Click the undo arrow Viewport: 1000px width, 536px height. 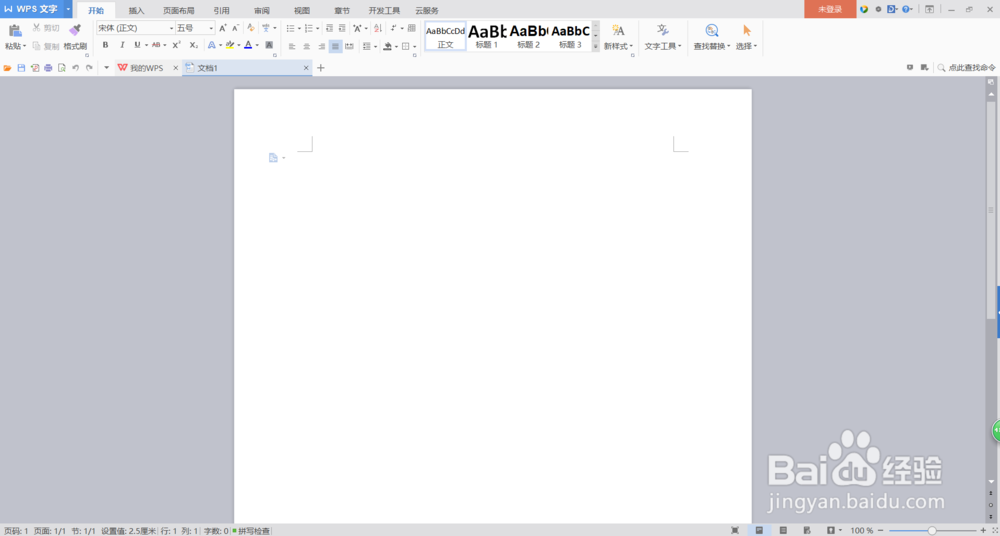click(75, 68)
